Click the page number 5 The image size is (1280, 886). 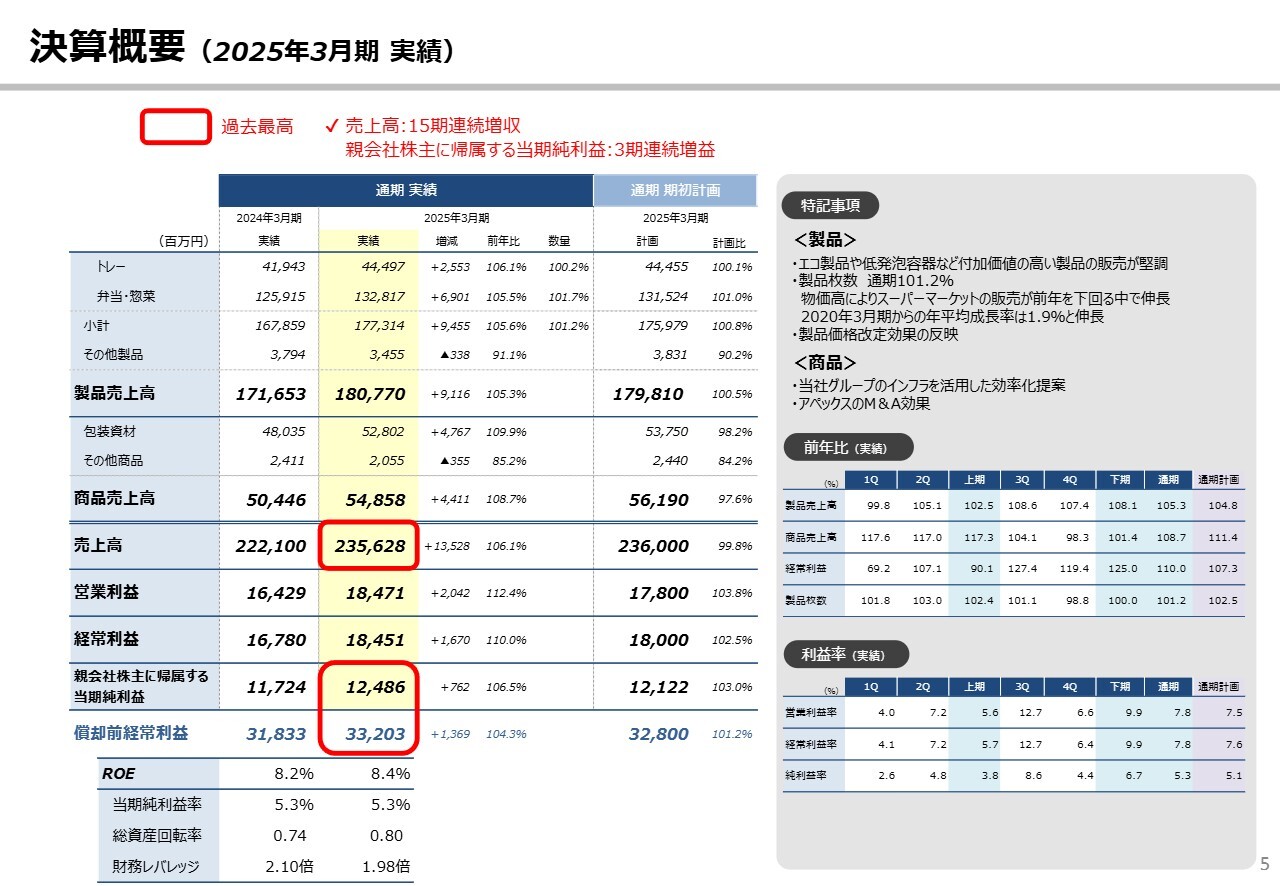click(x=1263, y=864)
